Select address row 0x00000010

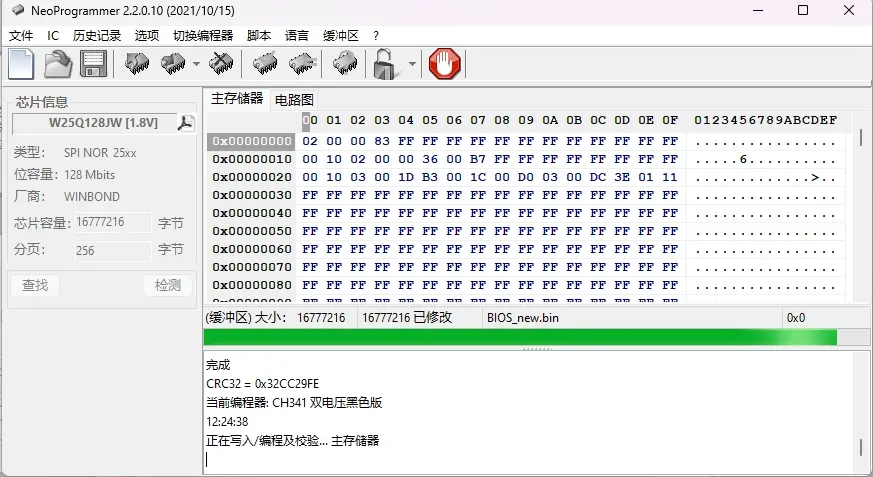pos(252,159)
